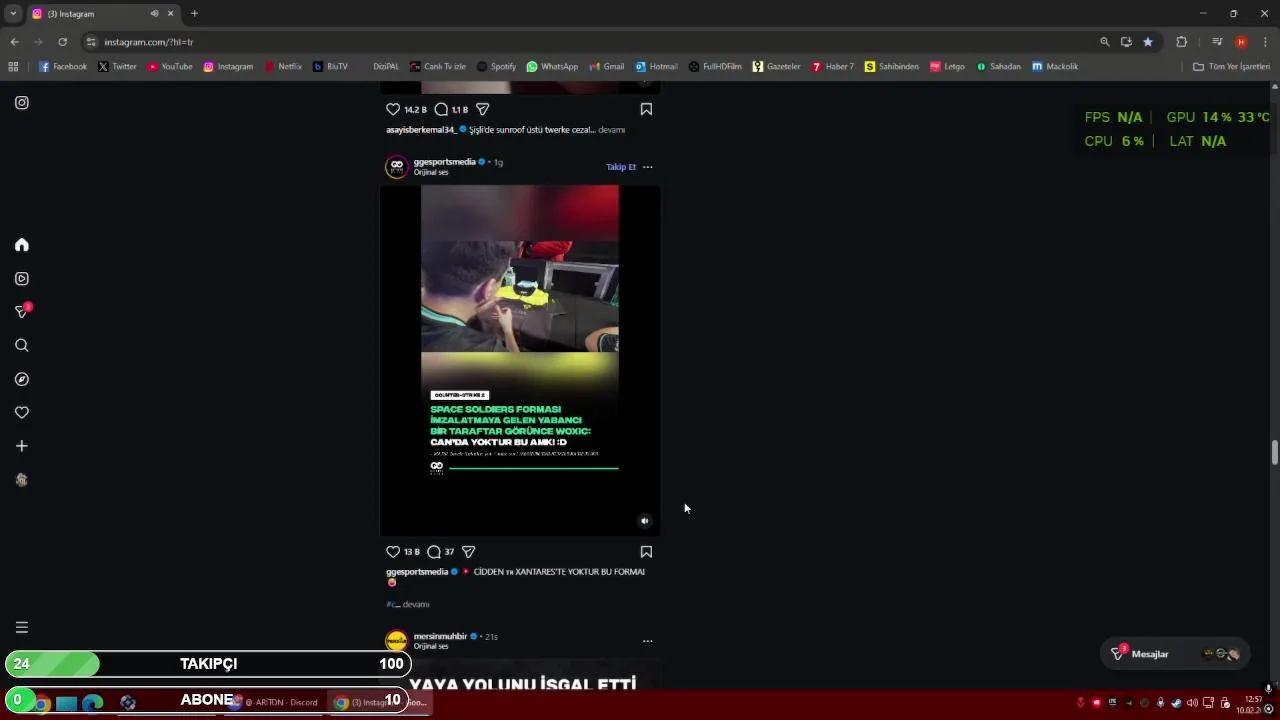Mute the Instagram tab audio icon

point(154,14)
